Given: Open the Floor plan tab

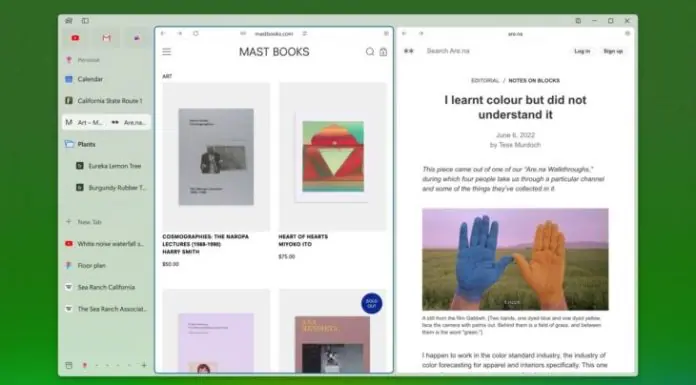Looking at the screenshot, I should pos(106,266).
